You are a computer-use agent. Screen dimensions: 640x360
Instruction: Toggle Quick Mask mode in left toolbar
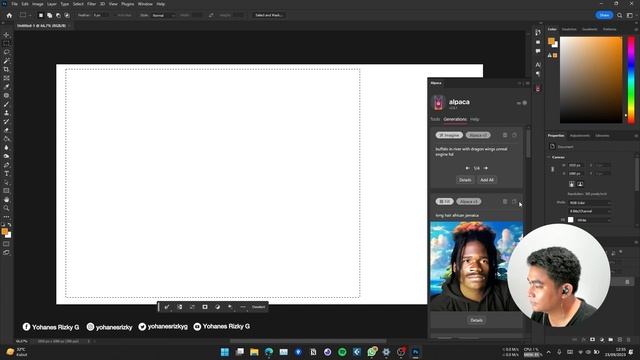pyautogui.click(x=6, y=244)
